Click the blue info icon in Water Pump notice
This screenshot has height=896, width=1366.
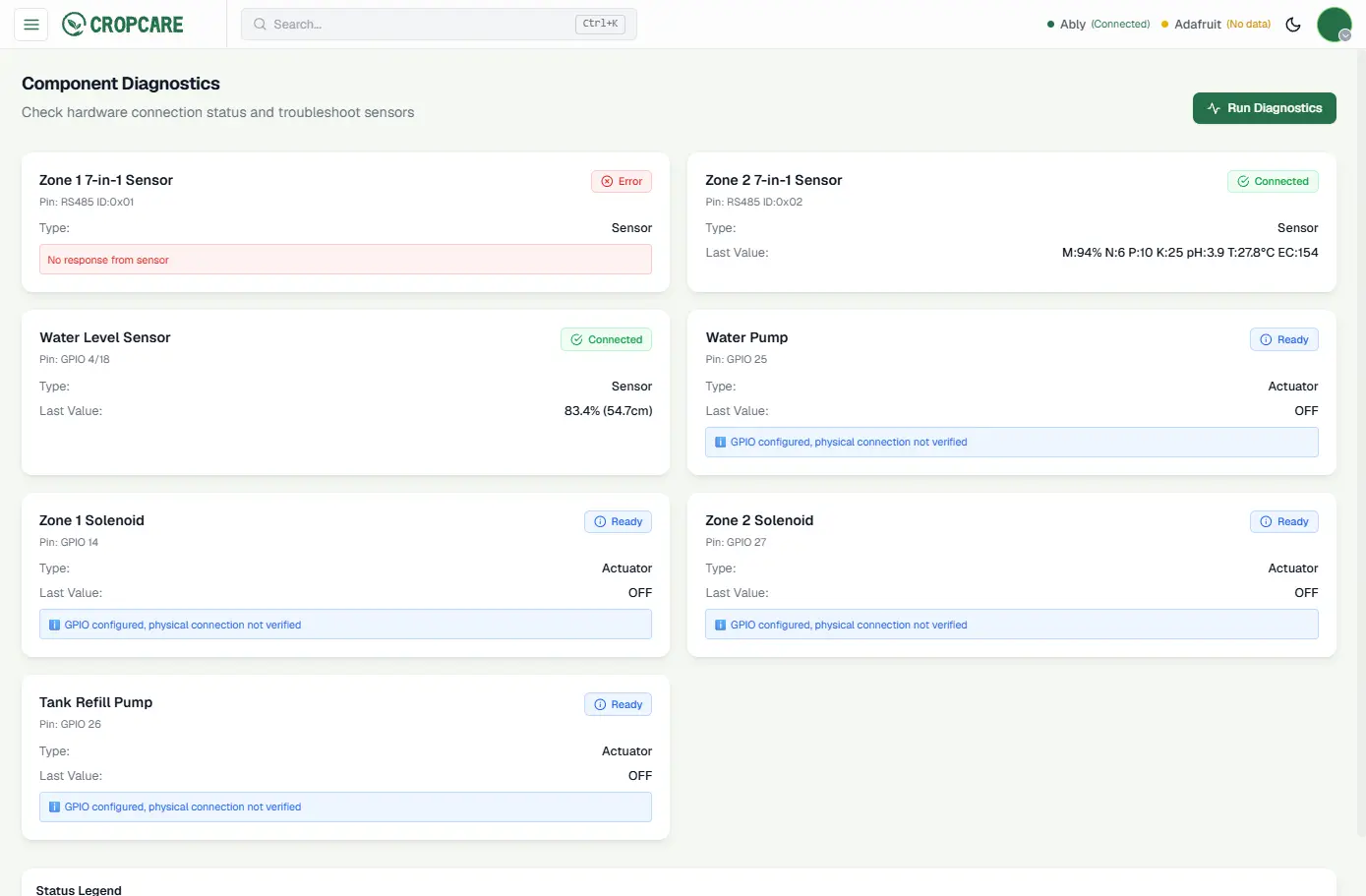[x=720, y=443]
